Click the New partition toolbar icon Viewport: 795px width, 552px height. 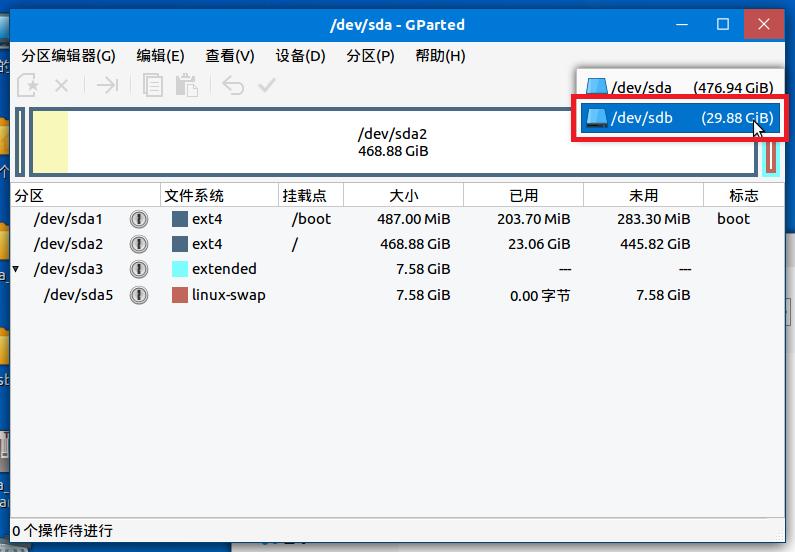coord(27,85)
